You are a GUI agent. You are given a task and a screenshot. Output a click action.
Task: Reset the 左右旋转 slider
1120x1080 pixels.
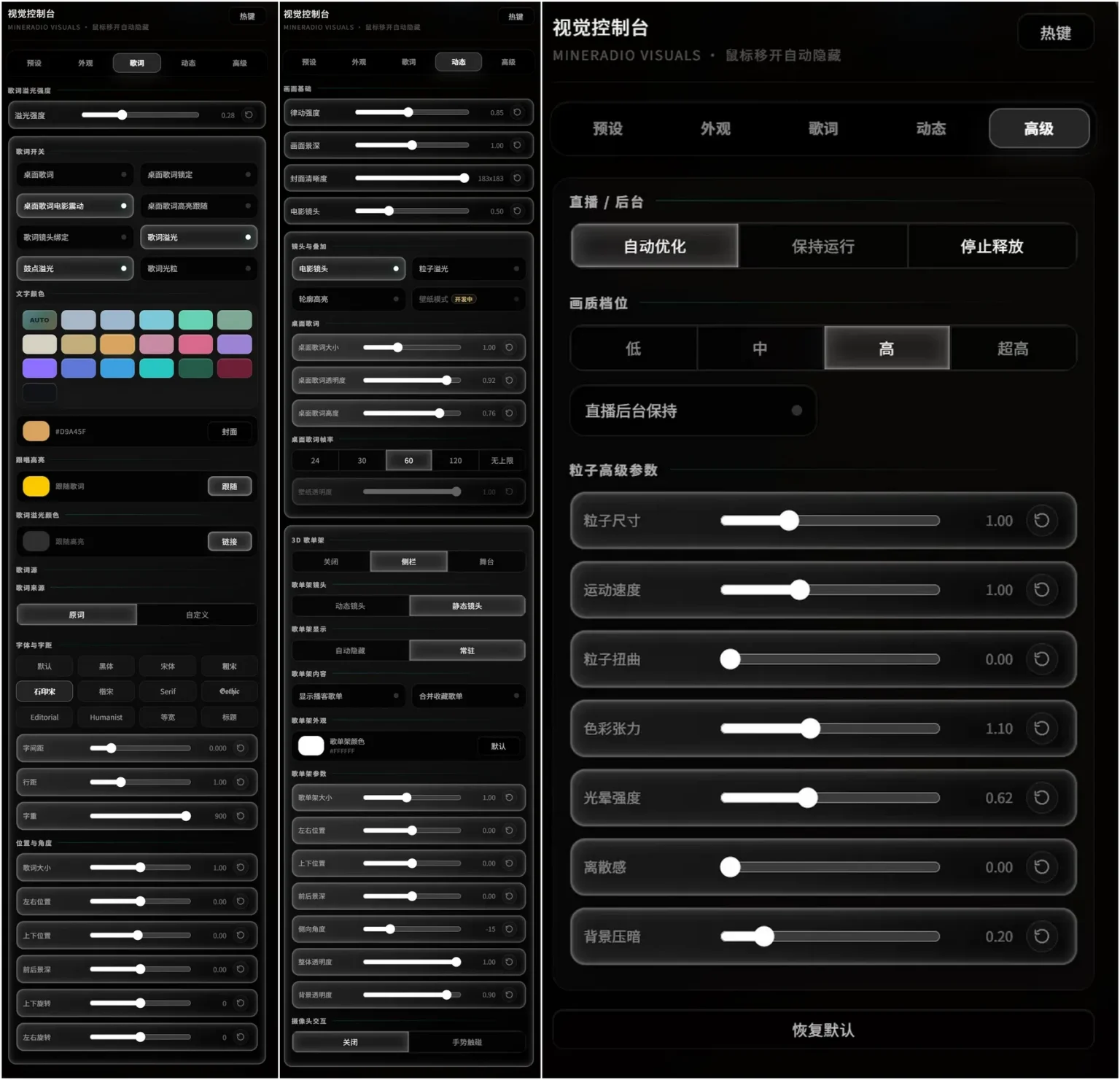click(241, 1037)
